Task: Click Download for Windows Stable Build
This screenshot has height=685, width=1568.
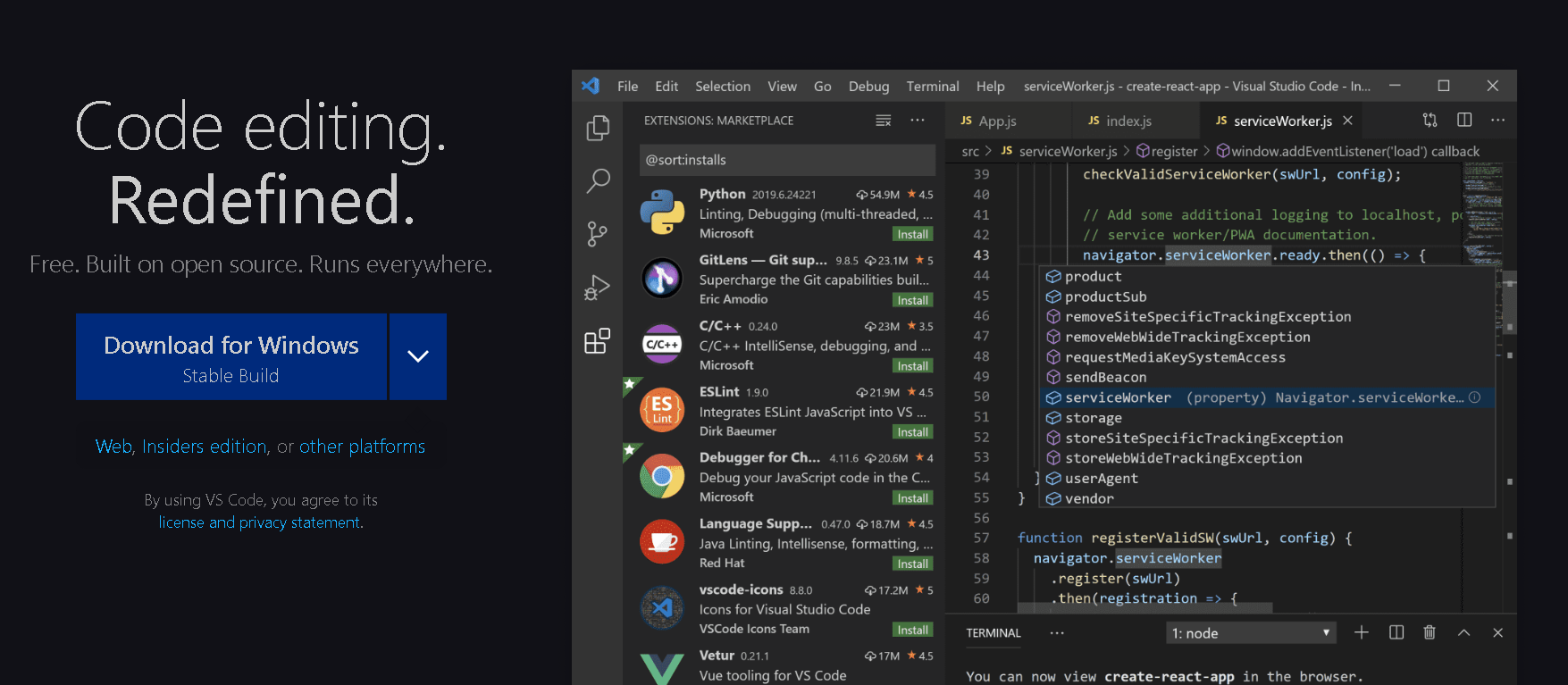Action: pos(231,356)
